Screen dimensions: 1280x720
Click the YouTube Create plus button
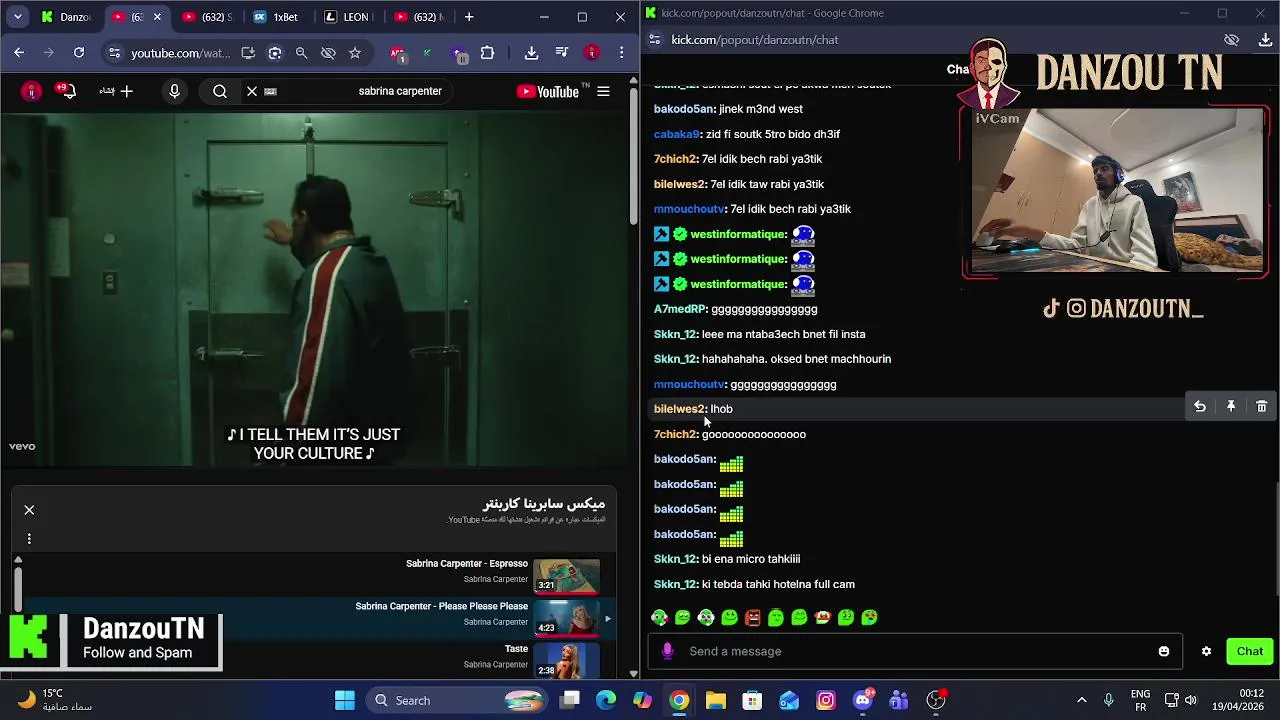point(118,91)
